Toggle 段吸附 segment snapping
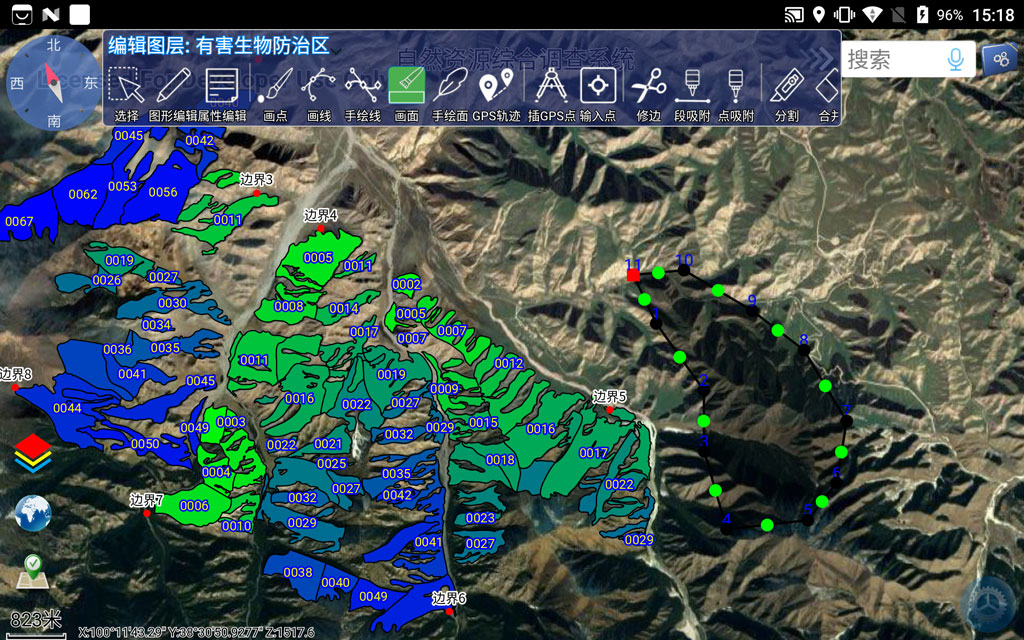Screen dimensions: 1024x640 click(x=692, y=92)
